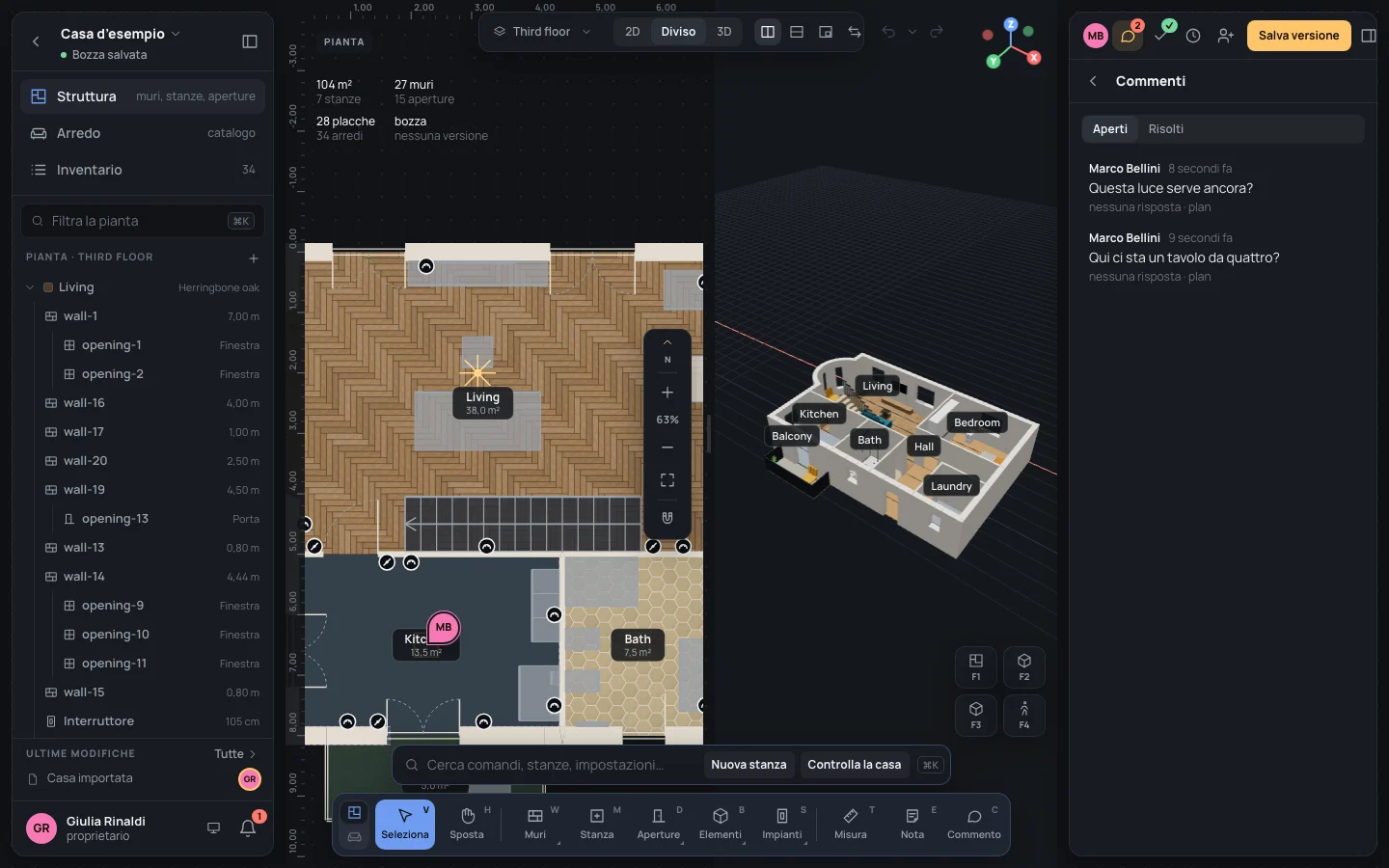Open the version history clock icon
This screenshot has height=868, width=1389.
(1193, 36)
